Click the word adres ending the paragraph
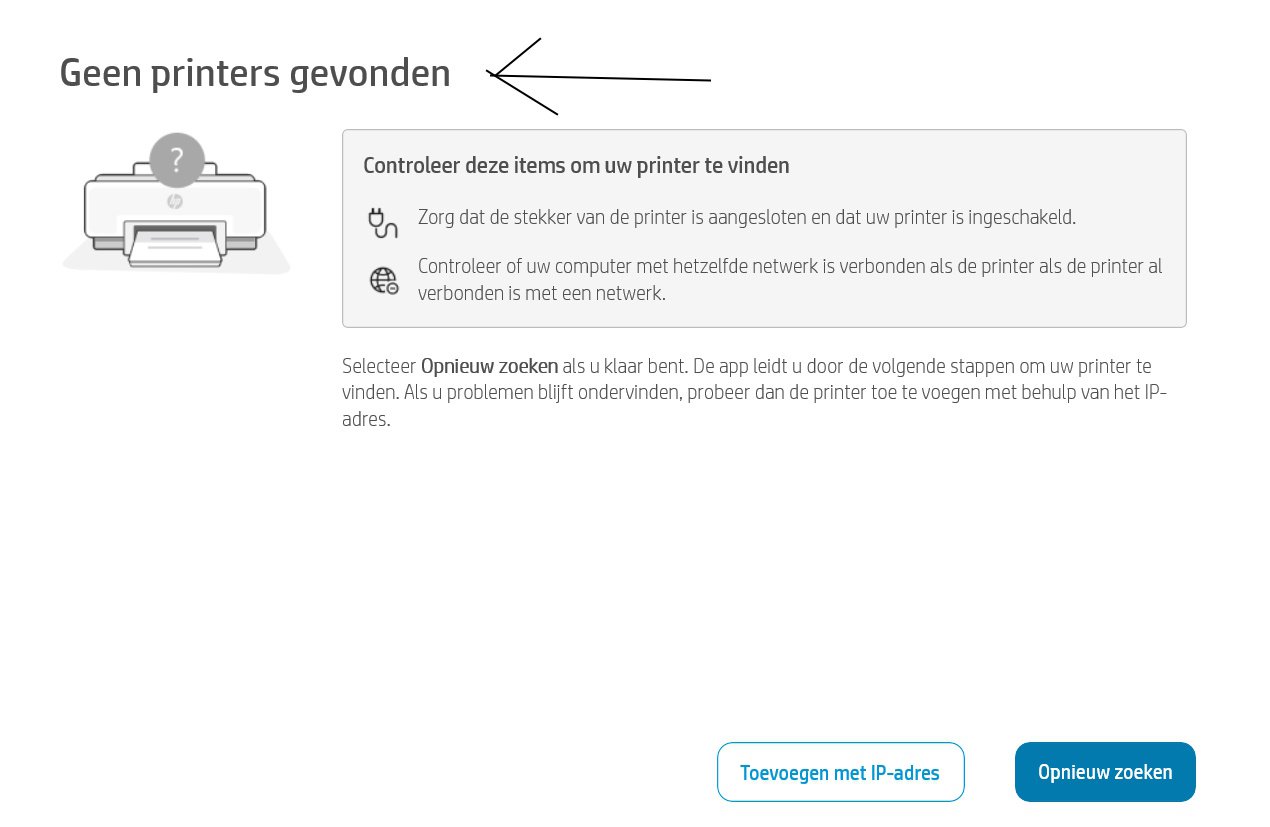The height and width of the screenshot is (827, 1270). coord(365,420)
